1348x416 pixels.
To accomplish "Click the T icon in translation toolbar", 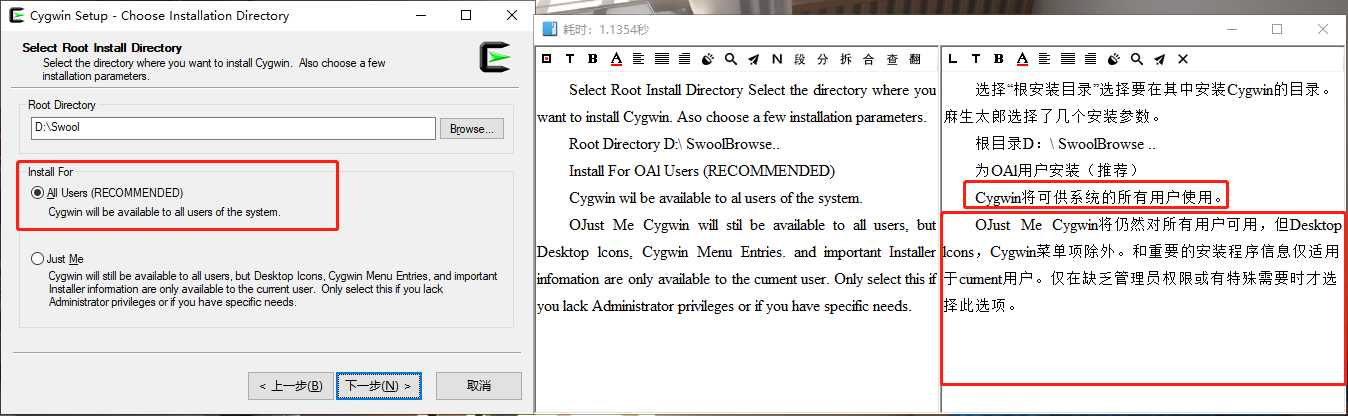I will tap(976, 59).
